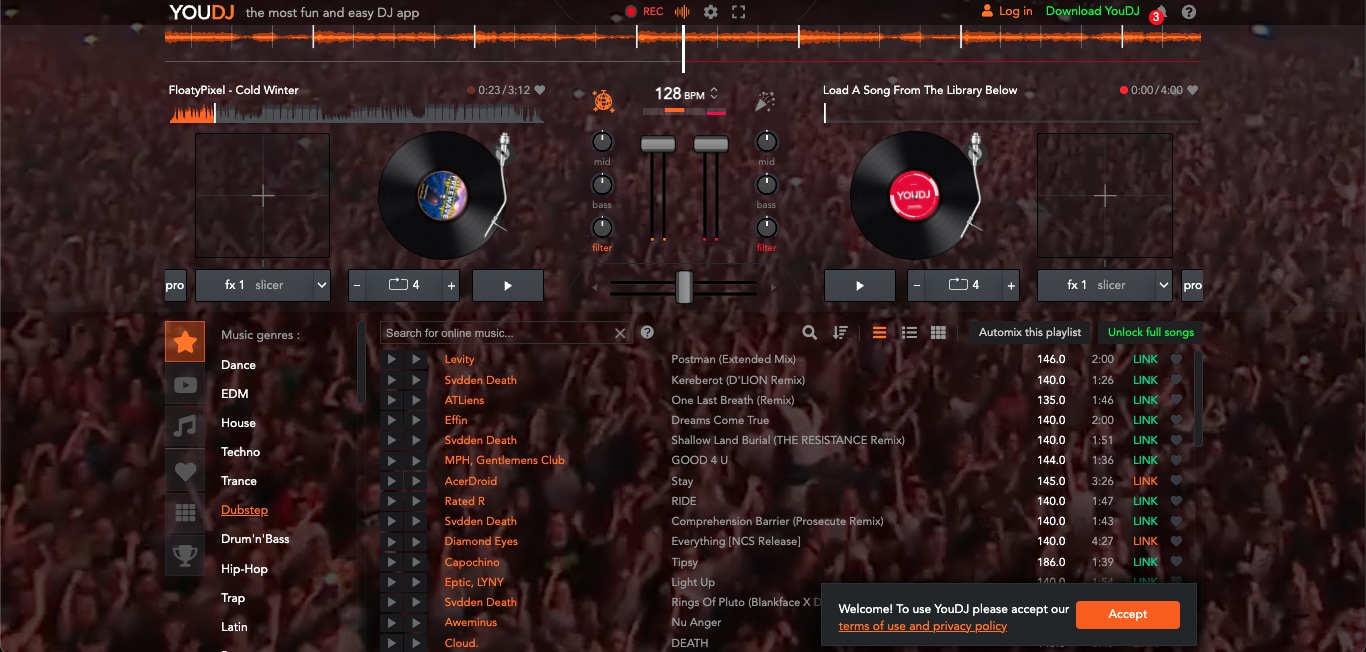The width and height of the screenshot is (1366, 652).
Task: Increase right deck loop length with plus
Action: click(1011, 285)
